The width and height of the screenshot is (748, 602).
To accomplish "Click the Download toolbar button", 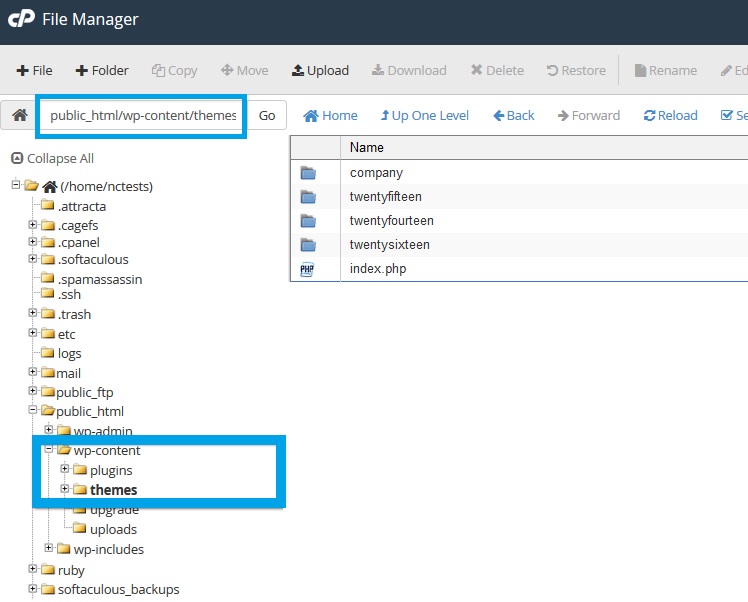I will pyautogui.click(x=409, y=71).
